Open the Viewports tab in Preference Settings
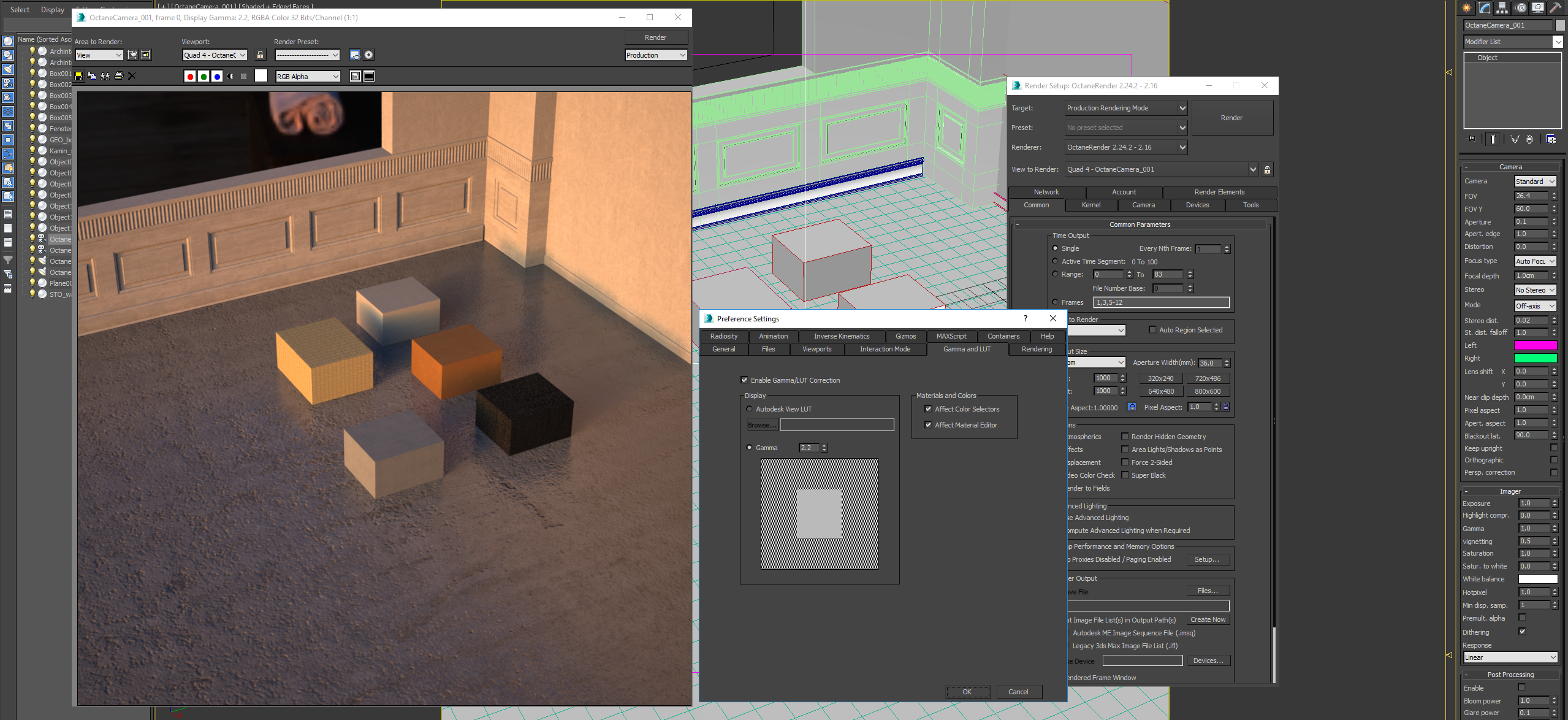This screenshot has height=720, width=1568. pos(816,350)
